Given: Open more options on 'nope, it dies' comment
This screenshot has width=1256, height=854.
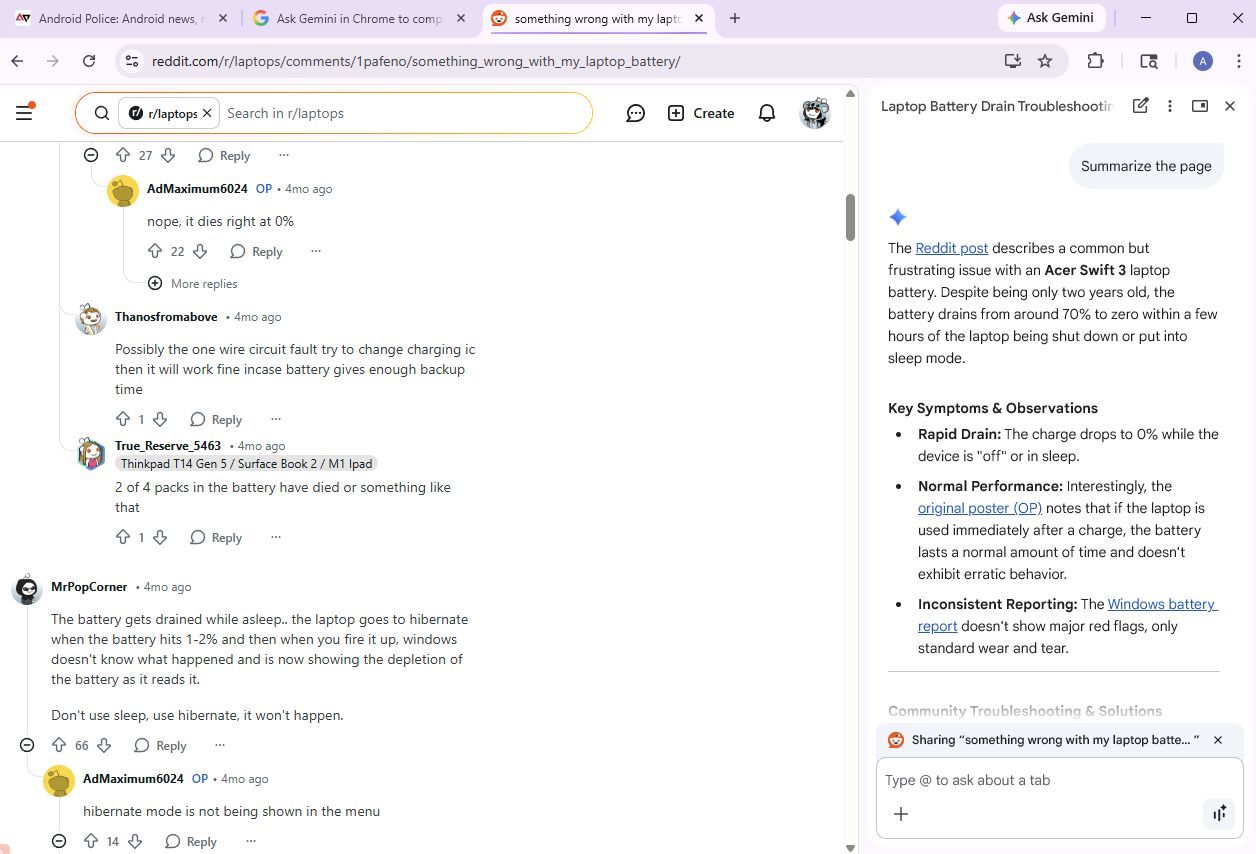Looking at the screenshot, I should click(x=316, y=251).
